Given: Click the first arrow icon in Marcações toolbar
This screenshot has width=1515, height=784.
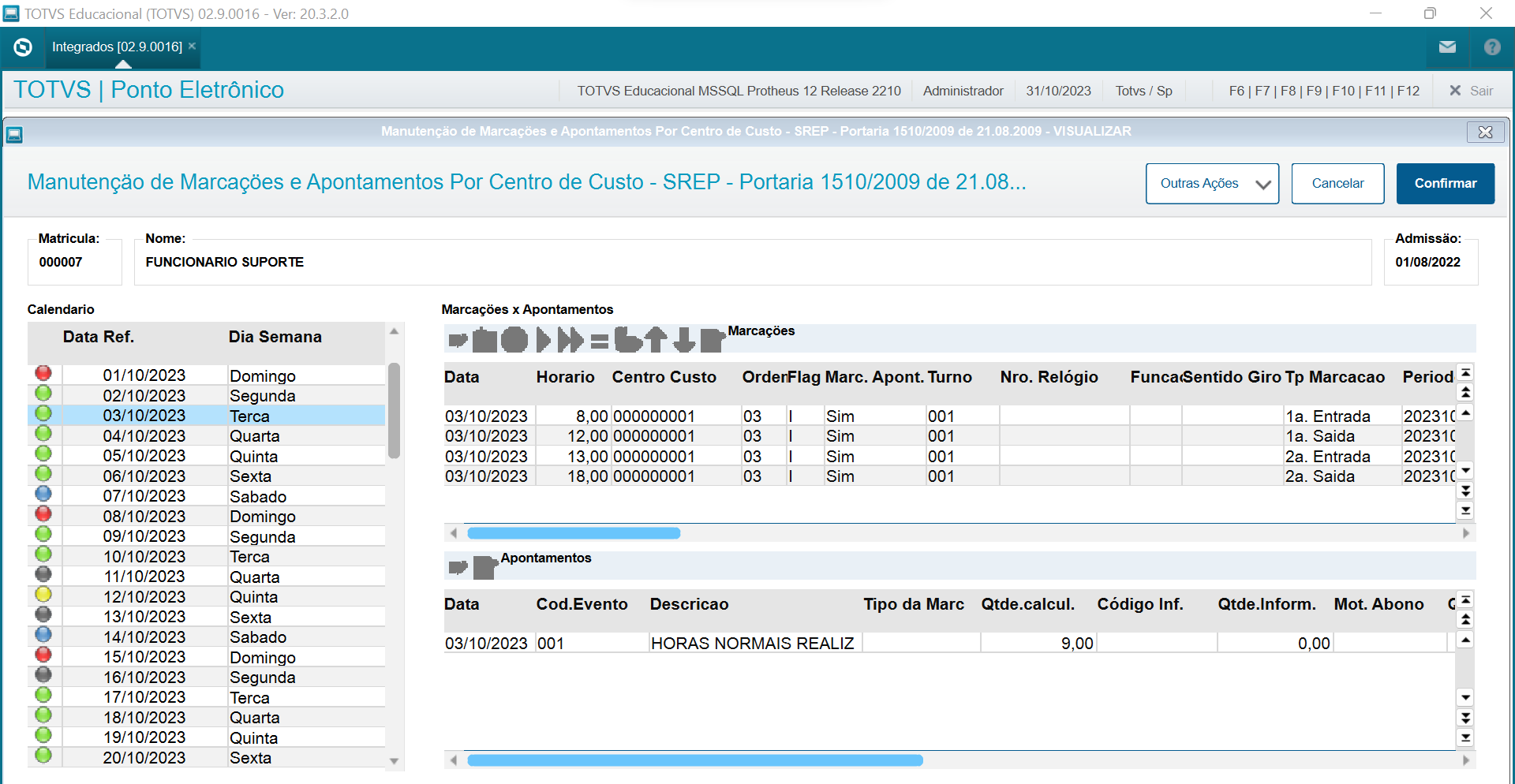Looking at the screenshot, I should point(458,341).
